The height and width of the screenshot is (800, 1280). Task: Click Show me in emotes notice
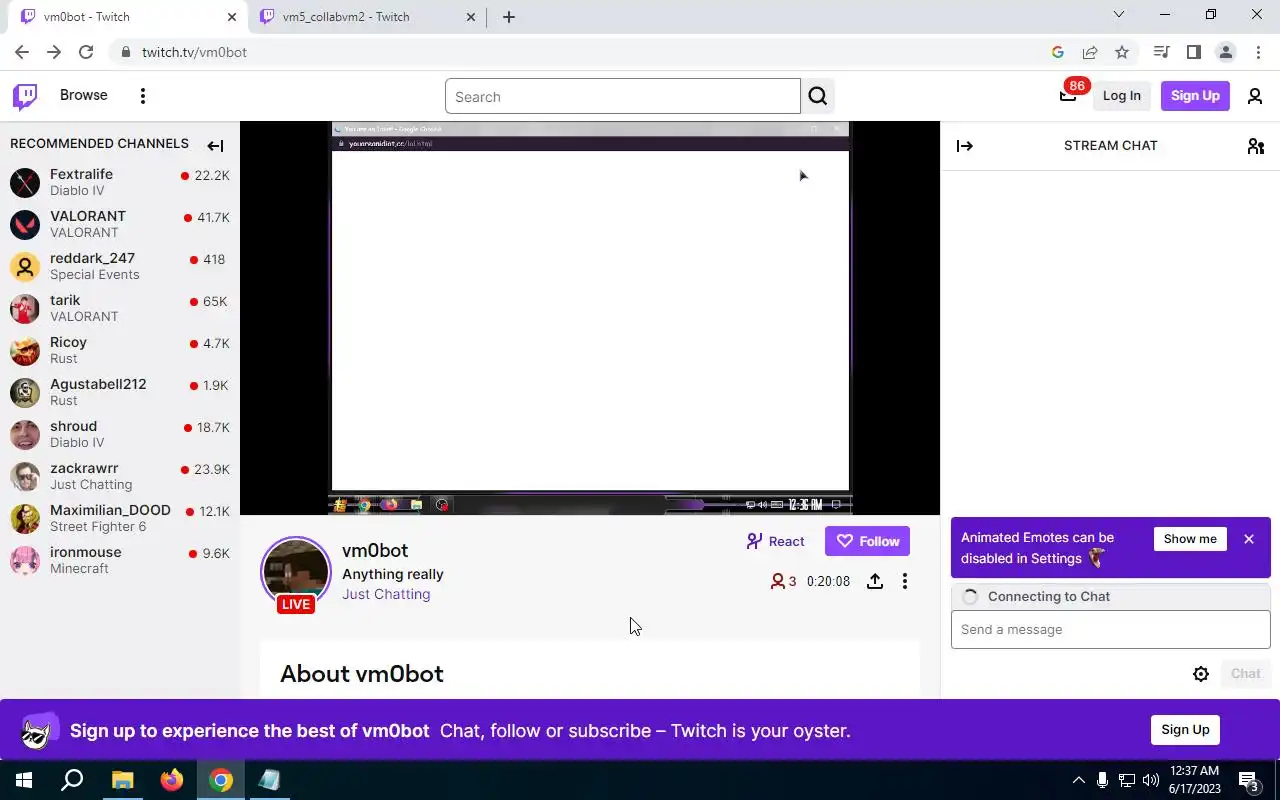[x=1190, y=539]
